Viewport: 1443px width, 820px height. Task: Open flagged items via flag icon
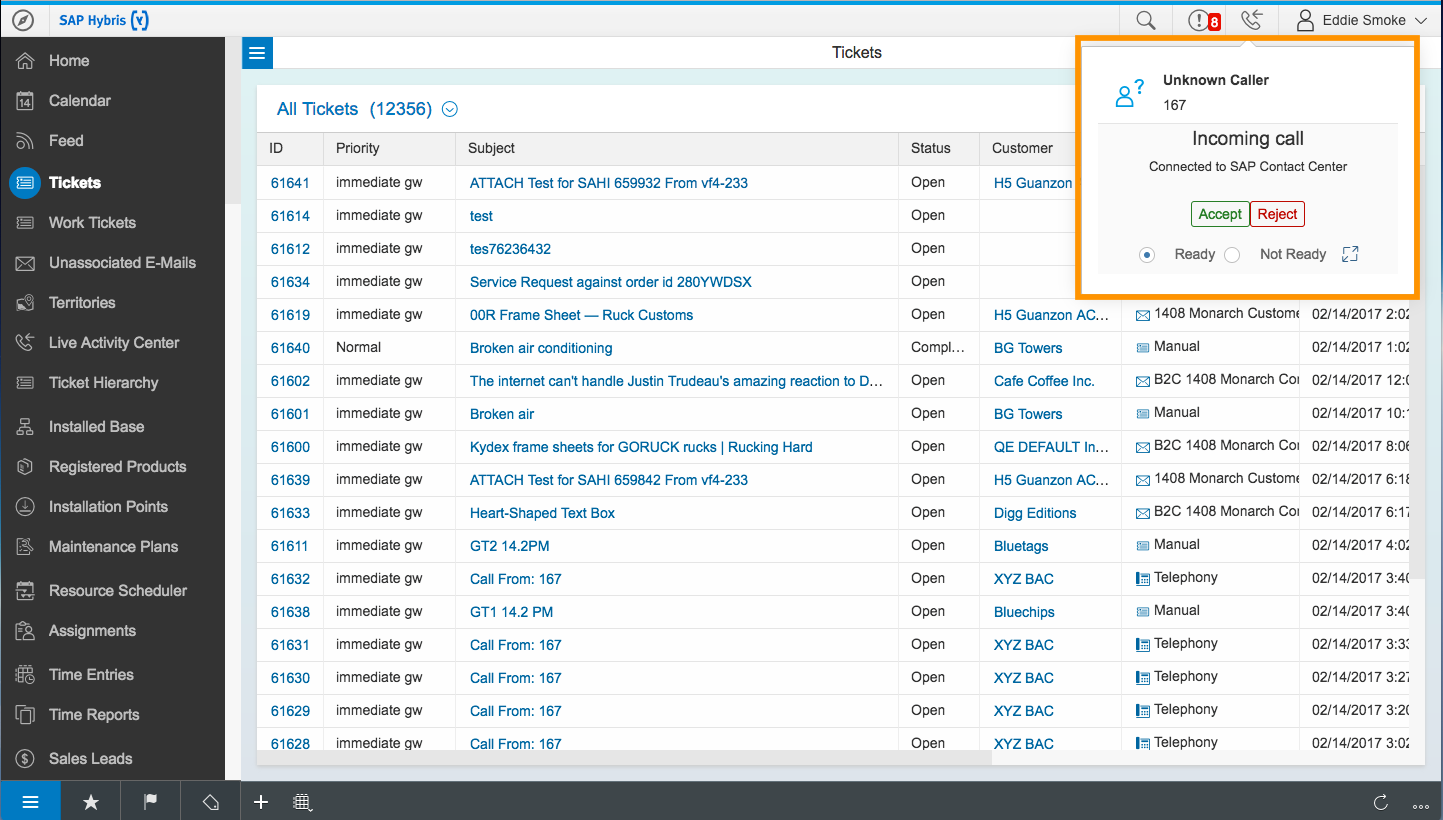coord(151,801)
